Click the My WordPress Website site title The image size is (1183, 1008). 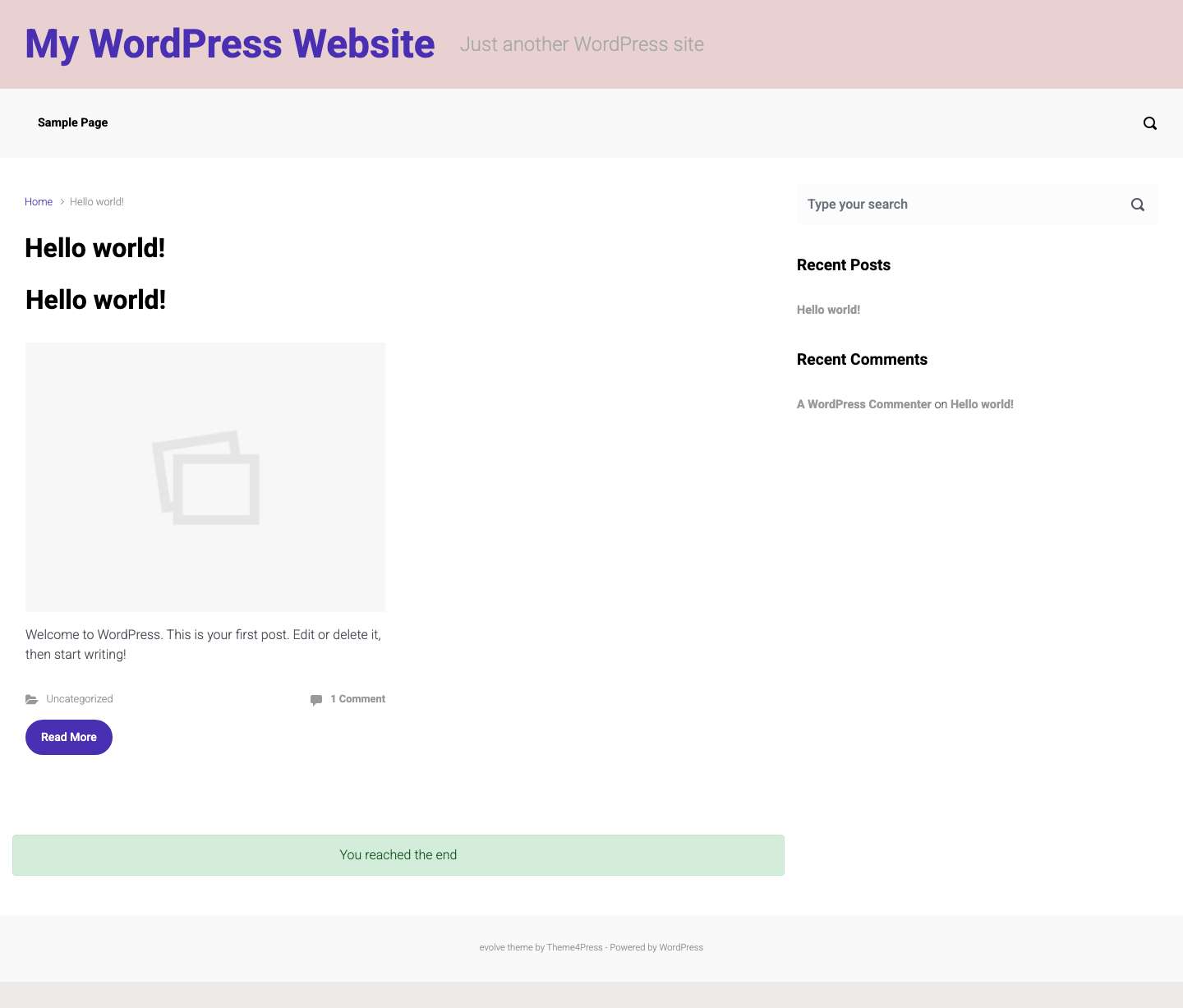click(229, 44)
